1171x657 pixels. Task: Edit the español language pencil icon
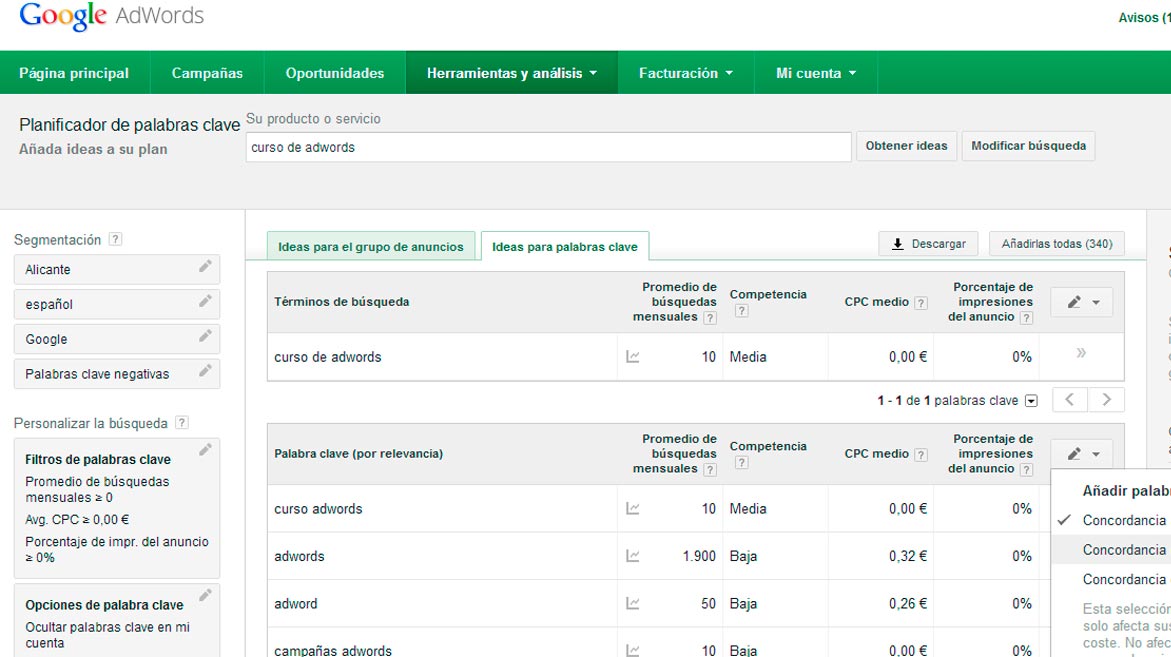pos(205,301)
